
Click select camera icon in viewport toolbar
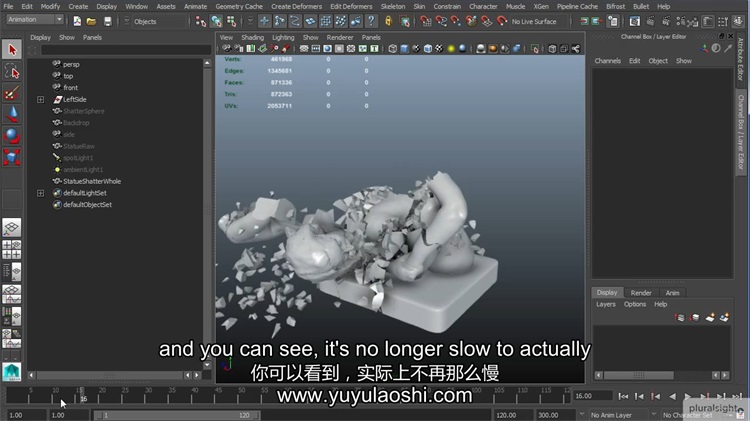point(227,48)
